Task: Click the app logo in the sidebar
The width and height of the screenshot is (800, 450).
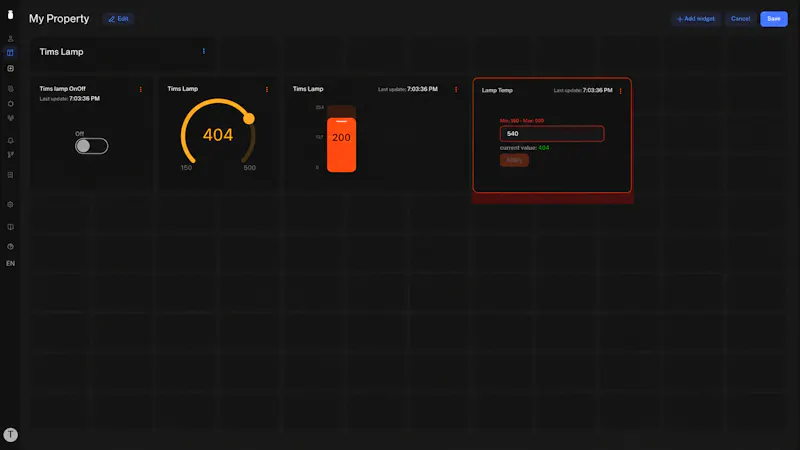Action: (x=10, y=14)
